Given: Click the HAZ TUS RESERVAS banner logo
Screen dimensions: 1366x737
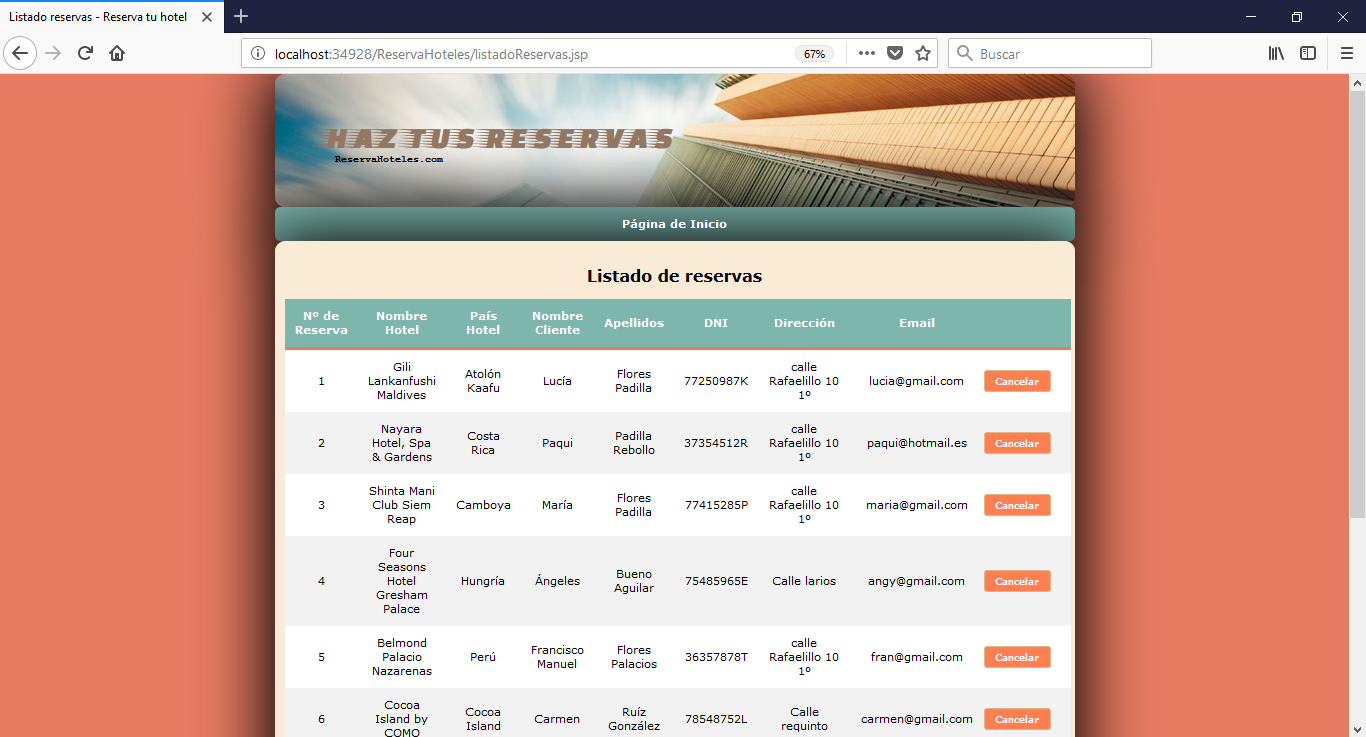Looking at the screenshot, I should click(x=497, y=139).
